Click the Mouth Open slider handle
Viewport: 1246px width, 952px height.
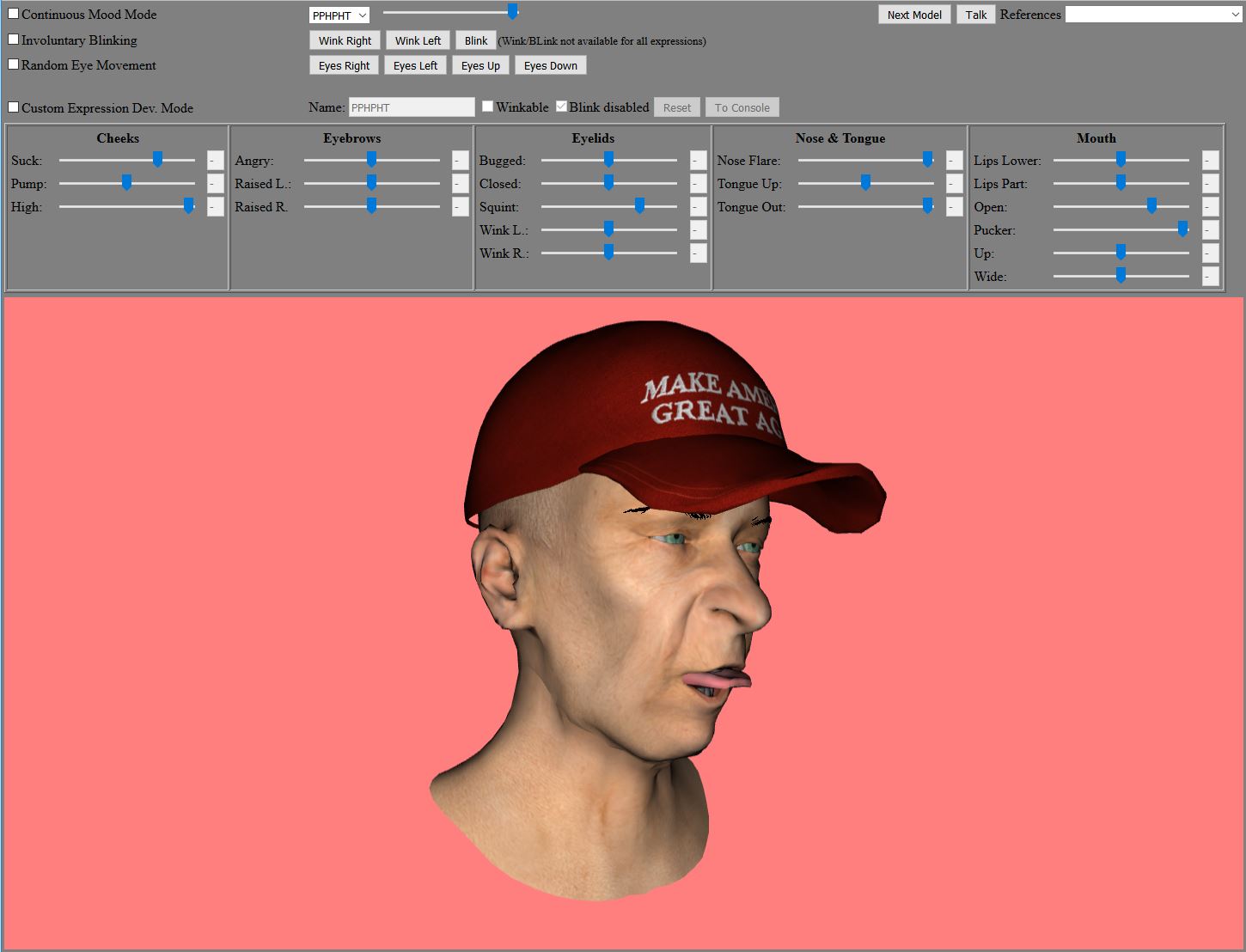(1151, 206)
